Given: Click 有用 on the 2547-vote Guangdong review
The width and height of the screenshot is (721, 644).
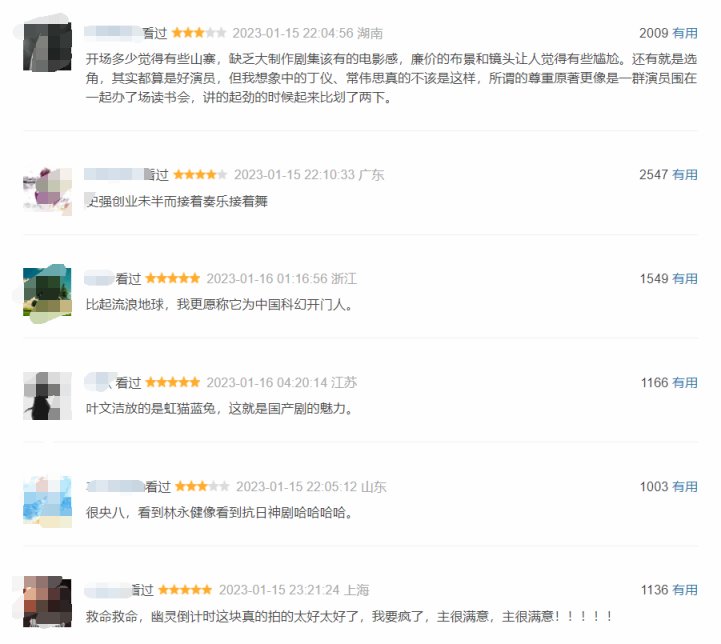Looking at the screenshot, I should pos(685,174).
